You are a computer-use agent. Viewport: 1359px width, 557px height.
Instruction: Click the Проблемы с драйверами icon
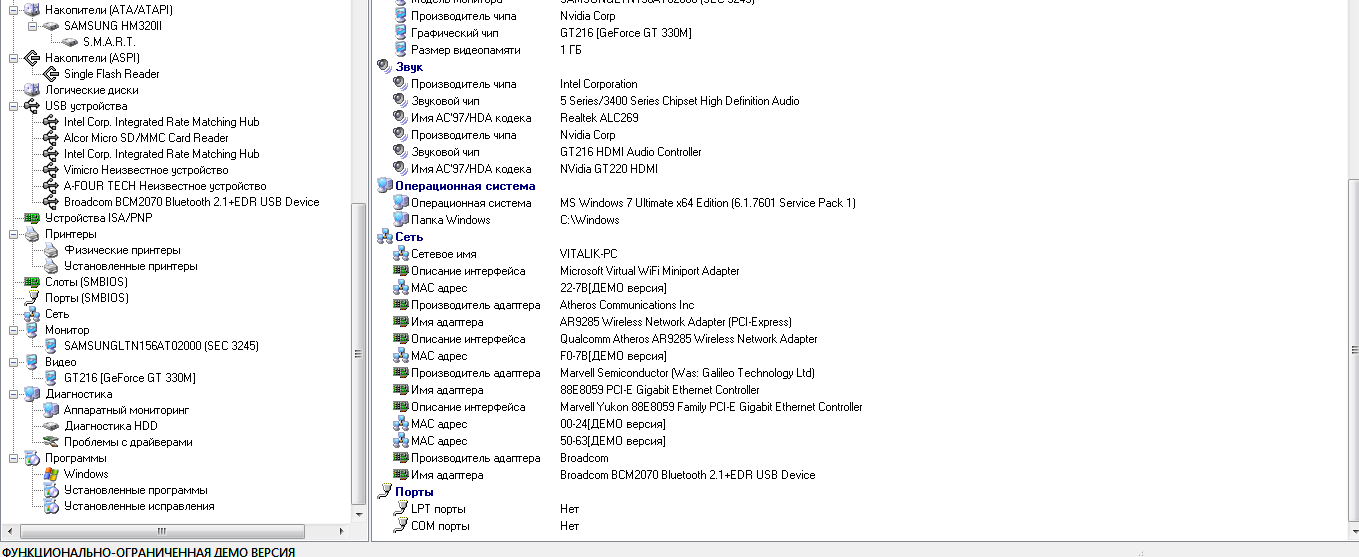51,442
